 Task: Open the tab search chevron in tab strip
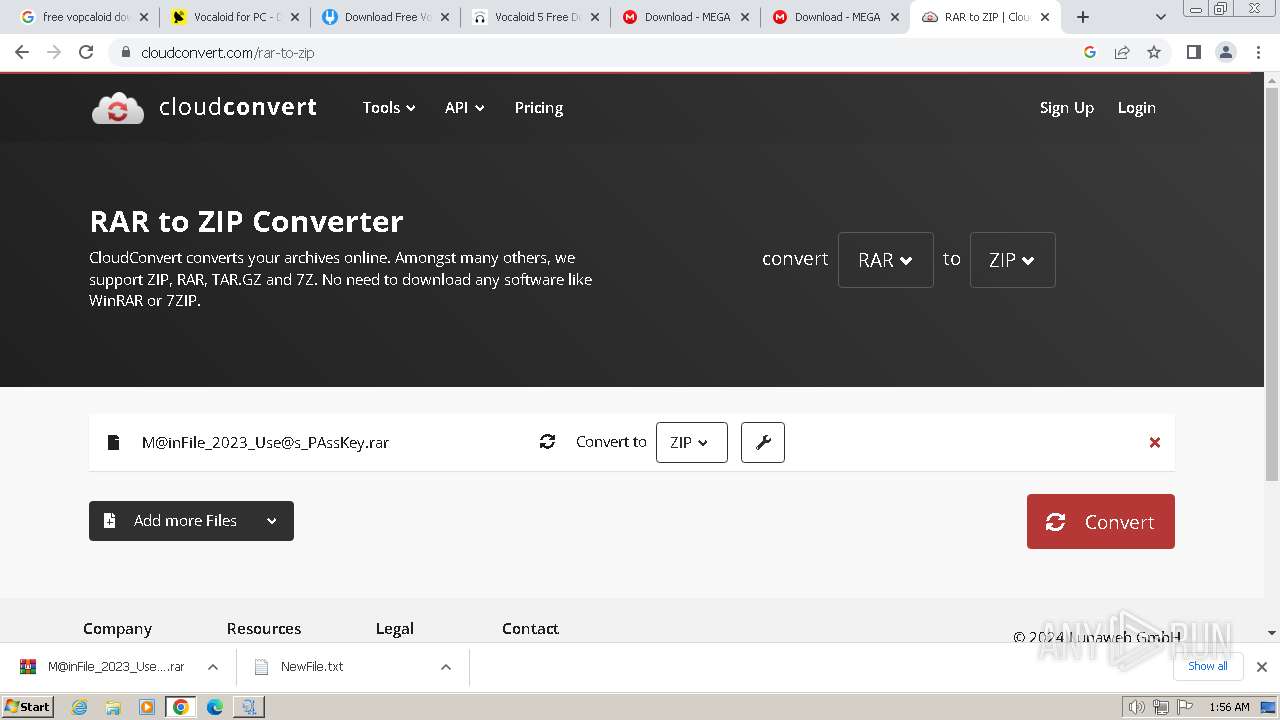tap(1160, 17)
